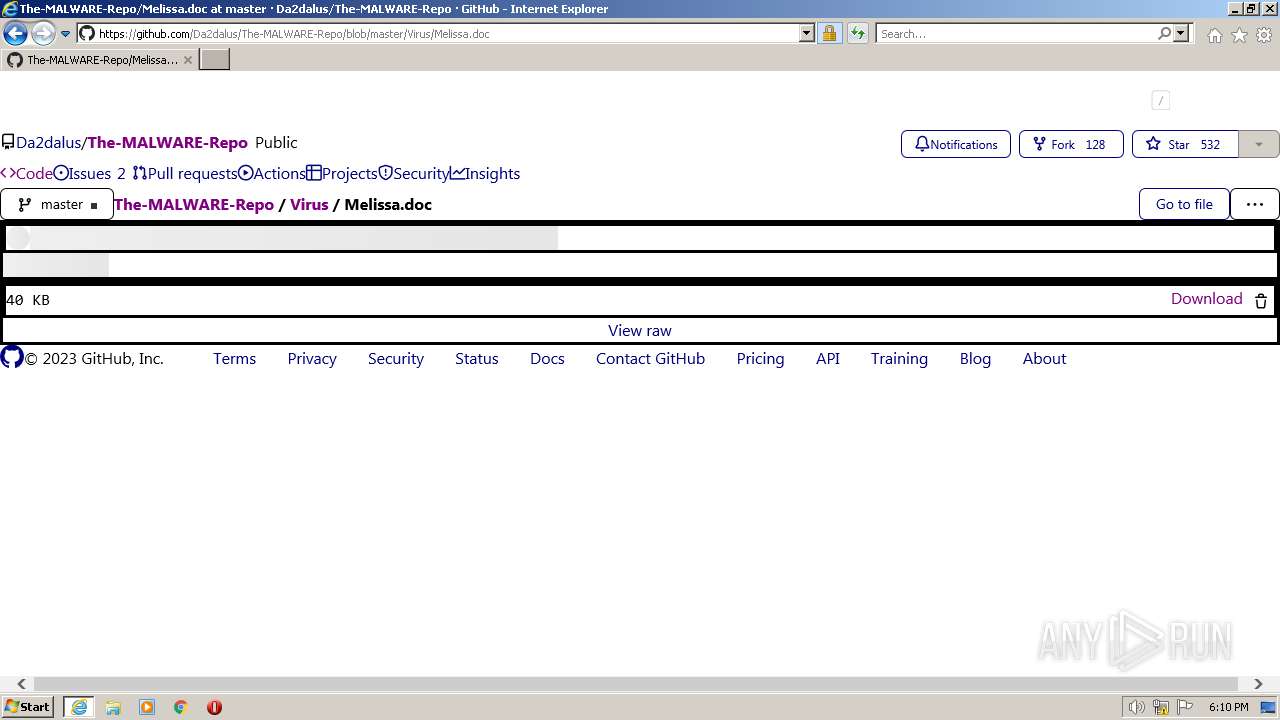Open the Da2dalus owner profile link

click(x=48, y=143)
